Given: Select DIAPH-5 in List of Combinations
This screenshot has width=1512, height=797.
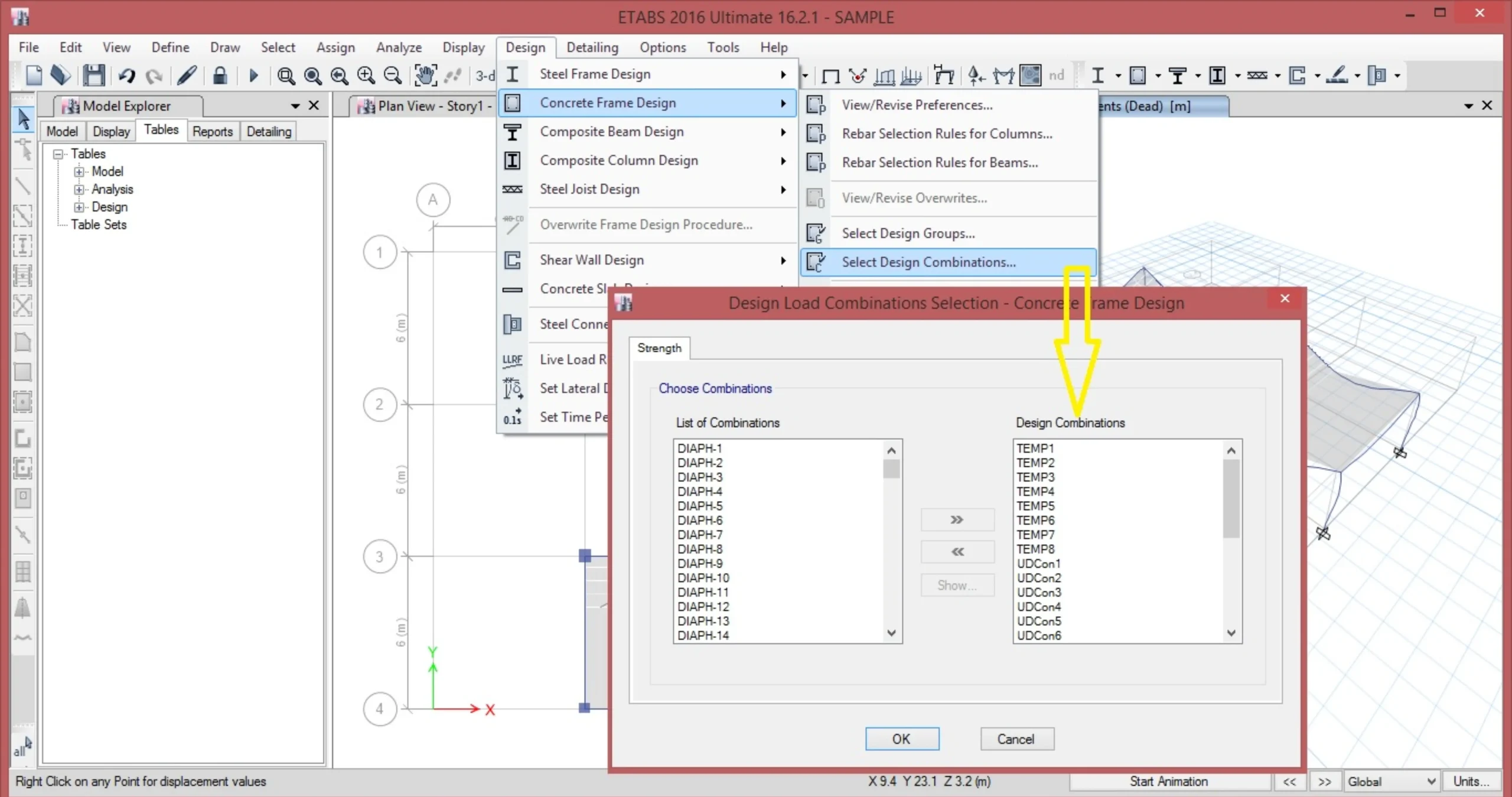Looking at the screenshot, I should click(x=700, y=506).
